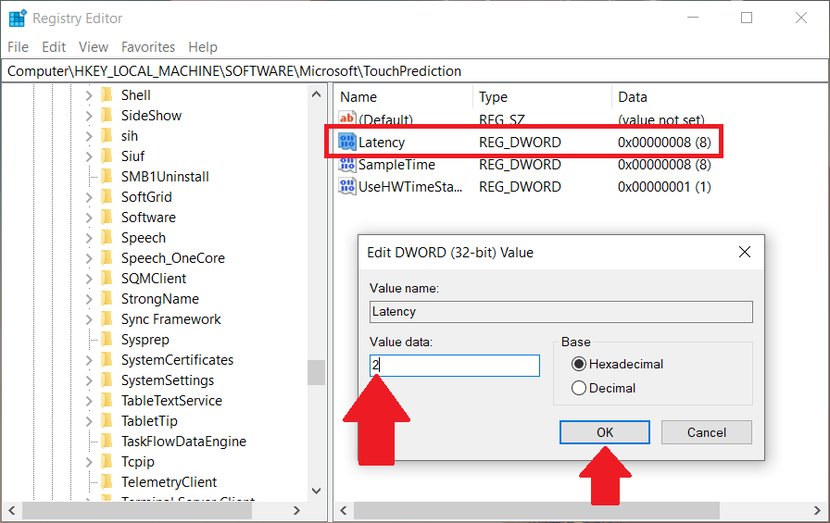Click the TaskFlowDataEngine folder icon

[107, 441]
